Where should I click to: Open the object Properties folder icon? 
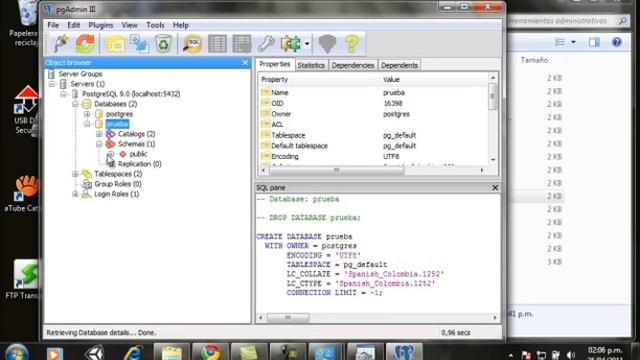tap(115, 44)
